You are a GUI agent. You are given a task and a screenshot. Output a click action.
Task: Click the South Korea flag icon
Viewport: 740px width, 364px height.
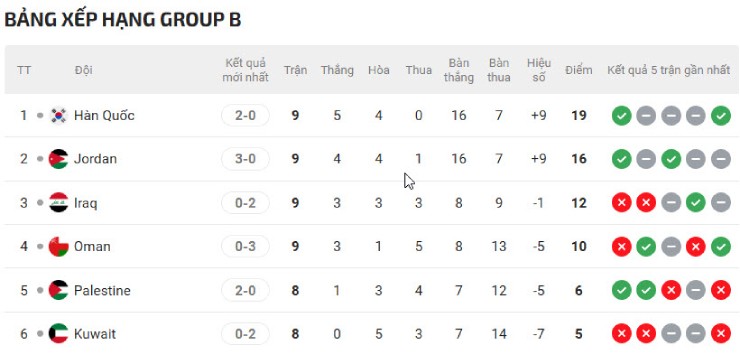click(59, 115)
